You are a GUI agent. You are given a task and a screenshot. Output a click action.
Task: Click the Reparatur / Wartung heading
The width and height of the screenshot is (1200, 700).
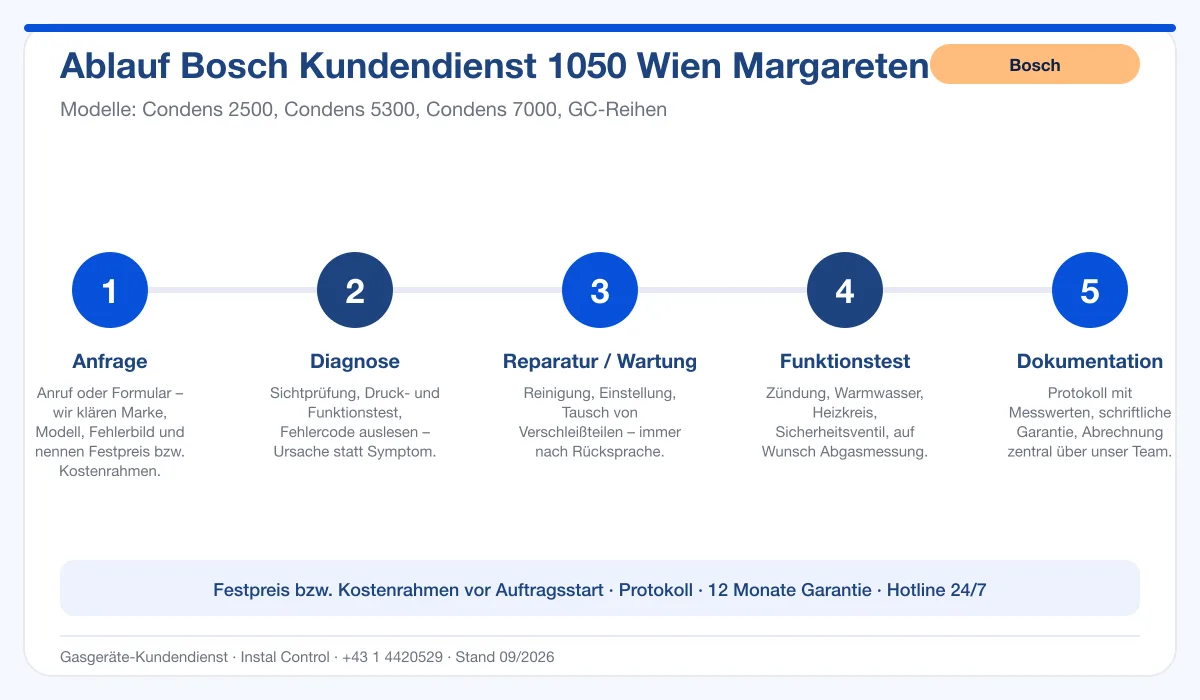click(x=600, y=361)
